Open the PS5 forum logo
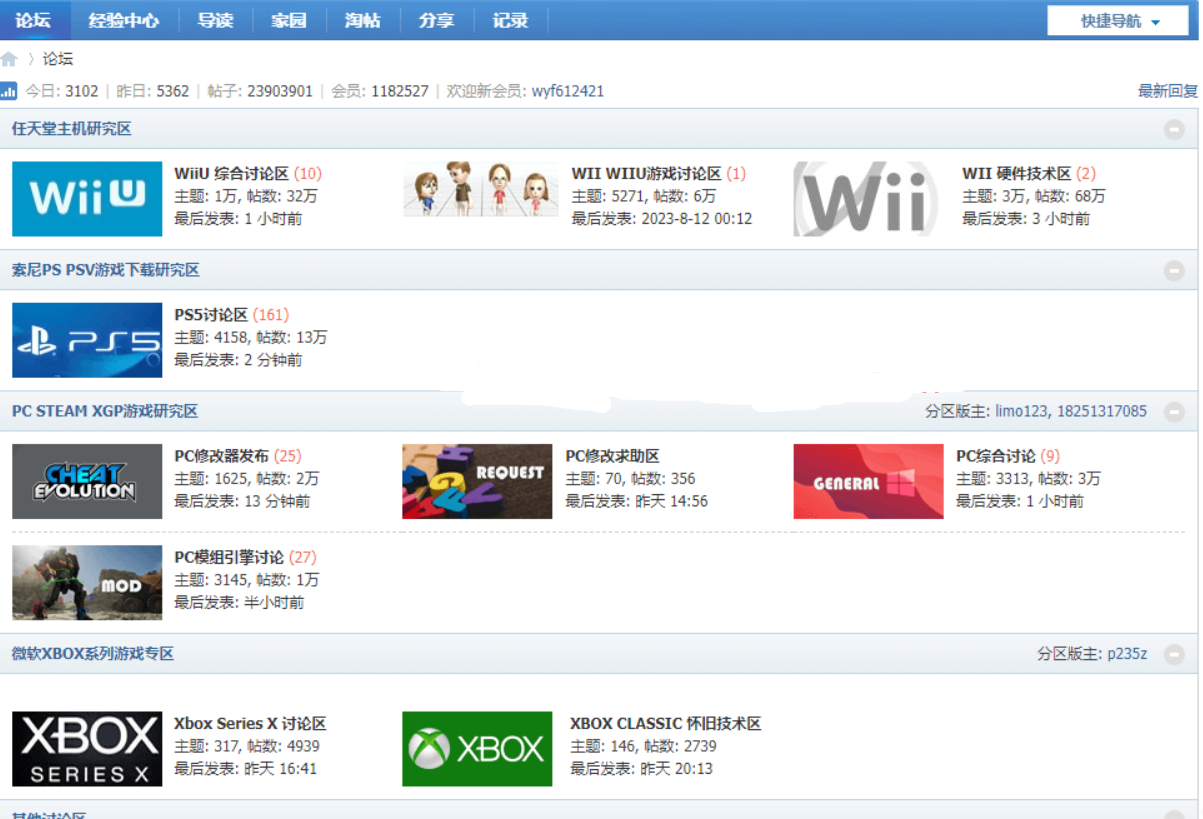The width and height of the screenshot is (1203, 819). (x=87, y=340)
